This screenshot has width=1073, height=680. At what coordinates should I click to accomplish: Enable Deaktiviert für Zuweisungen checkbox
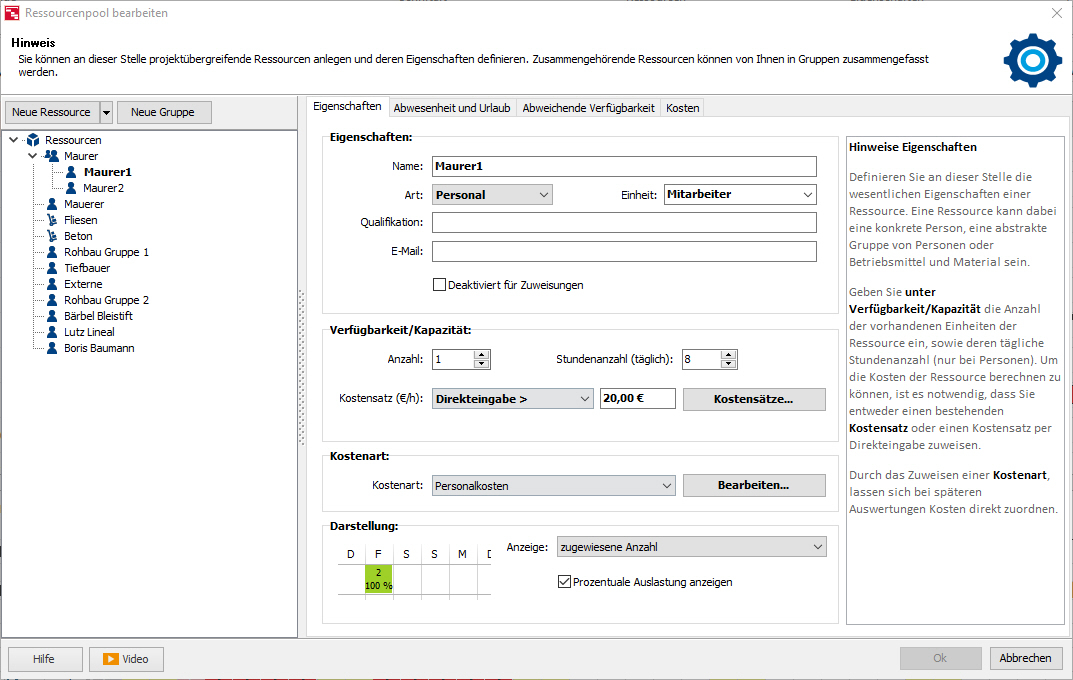pyautogui.click(x=439, y=285)
